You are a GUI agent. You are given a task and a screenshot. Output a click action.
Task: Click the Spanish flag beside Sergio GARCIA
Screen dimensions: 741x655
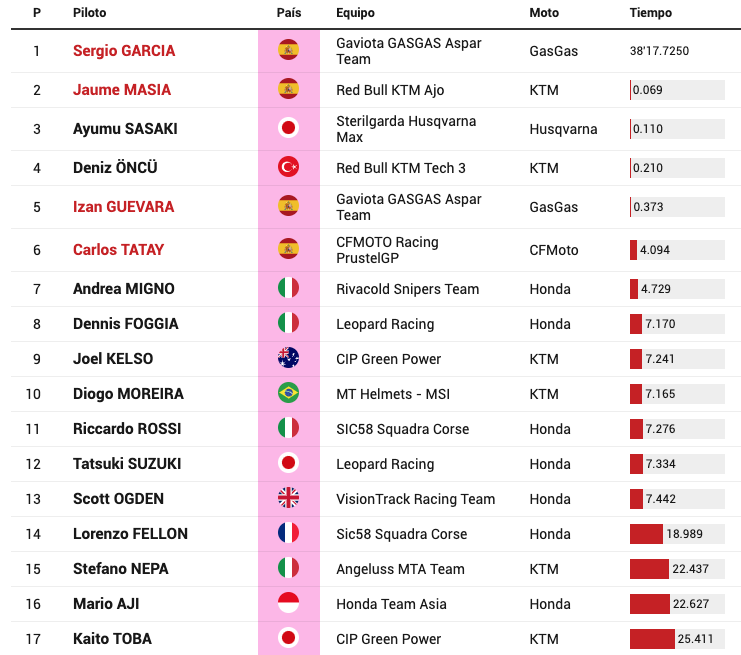[288, 50]
